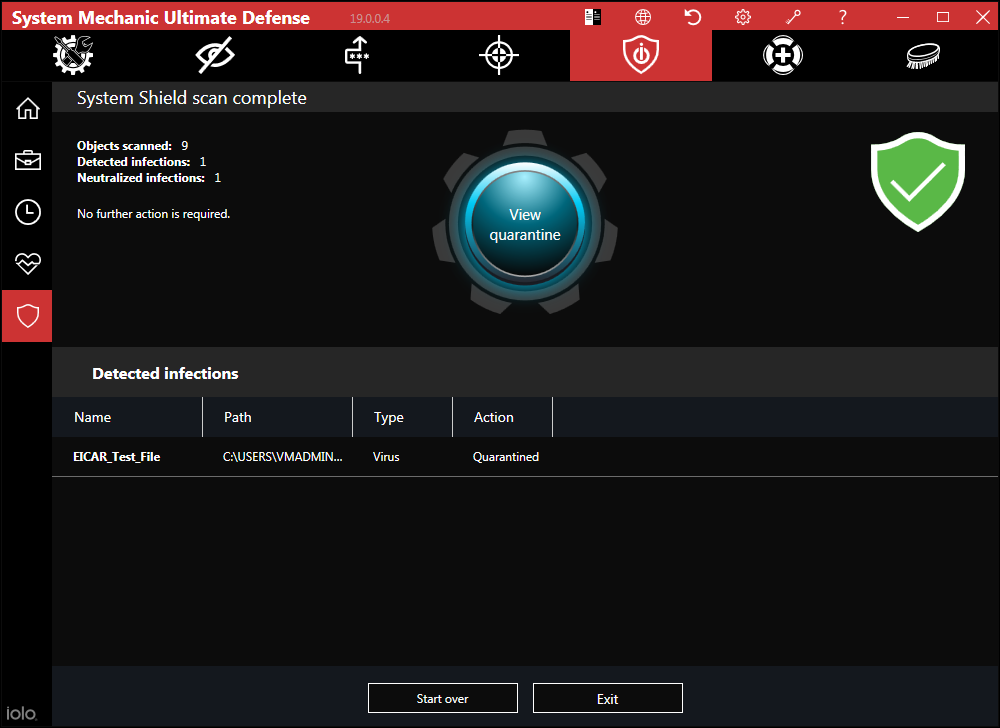The height and width of the screenshot is (728, 1000).
Task: Click the Start over button
Action: [443, 698]
